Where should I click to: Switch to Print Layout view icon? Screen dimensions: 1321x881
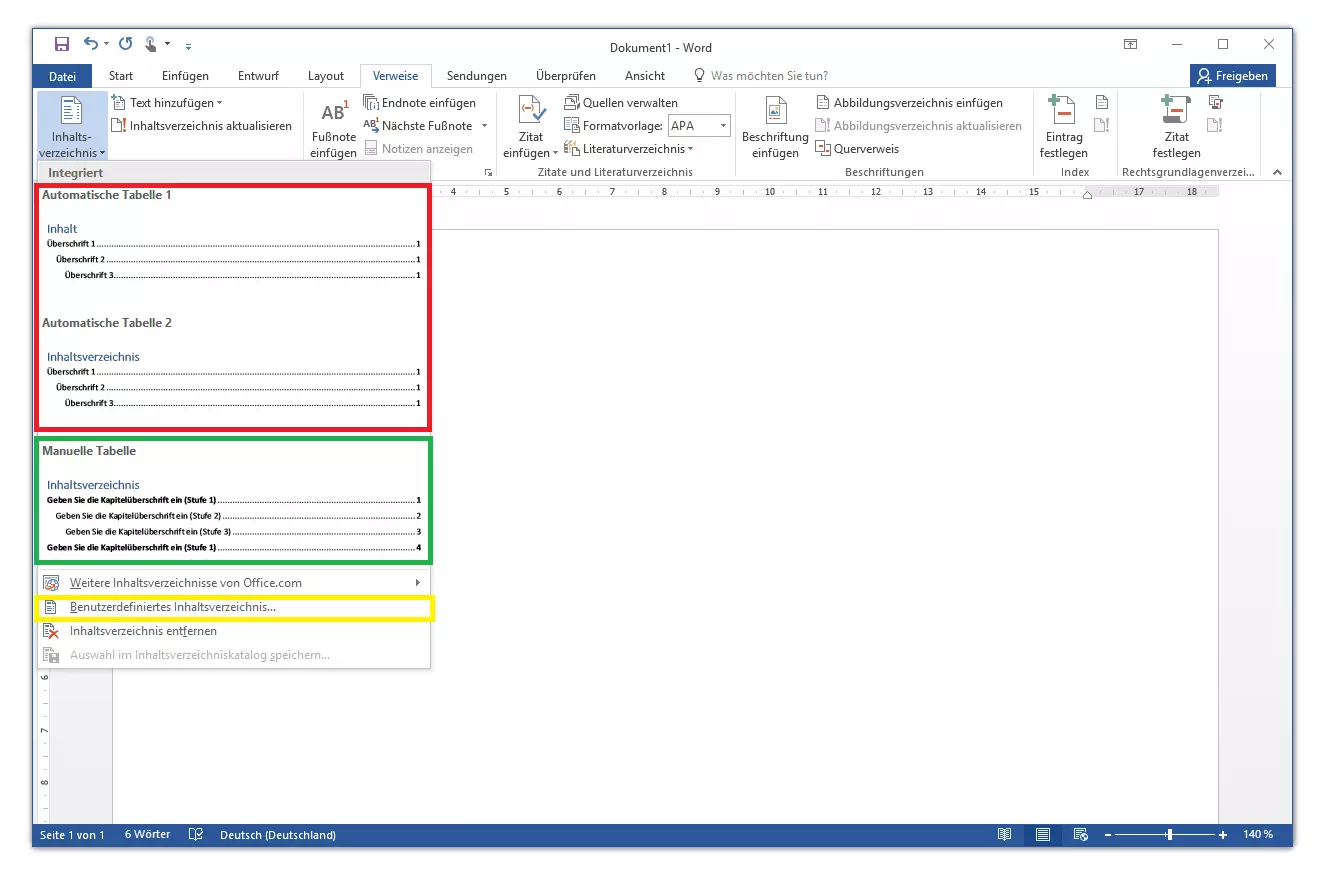(x=1042, y=835)
